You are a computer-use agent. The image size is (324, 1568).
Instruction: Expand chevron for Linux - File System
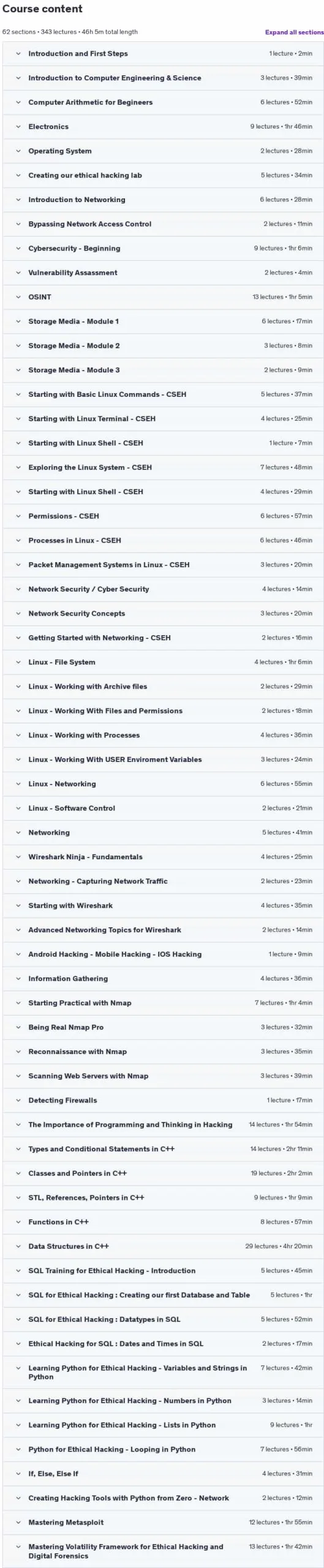click(18, 662)
